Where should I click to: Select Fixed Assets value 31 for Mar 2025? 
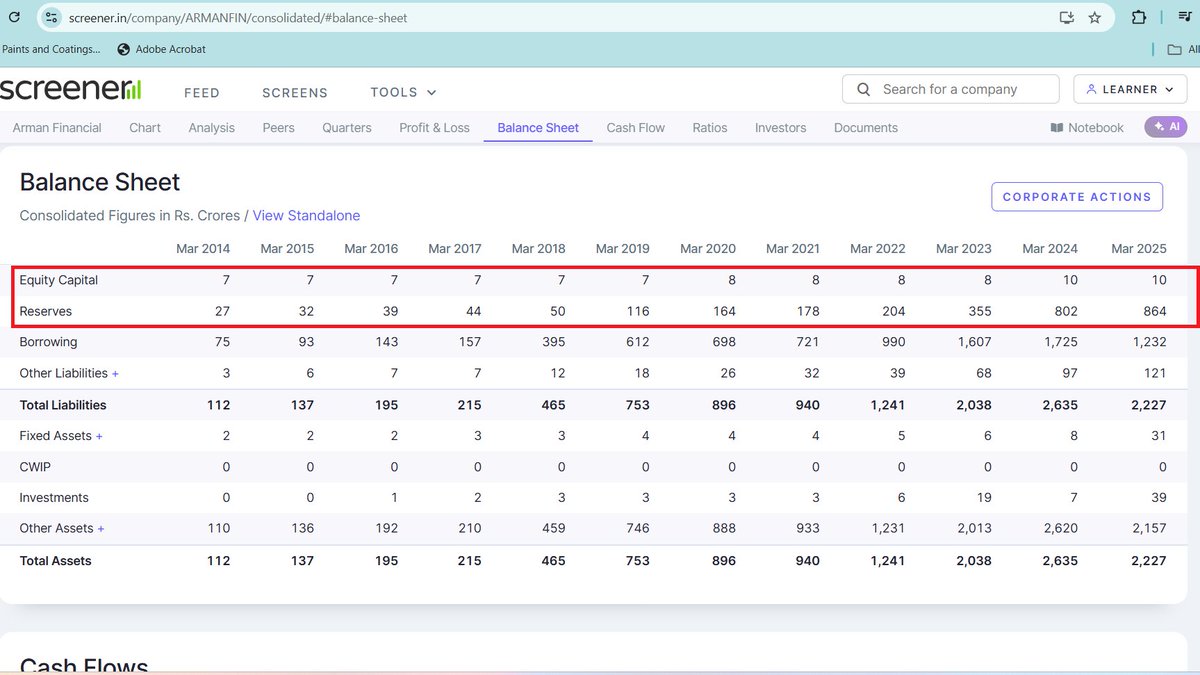pyautogui.click(x=1158, y=436)
